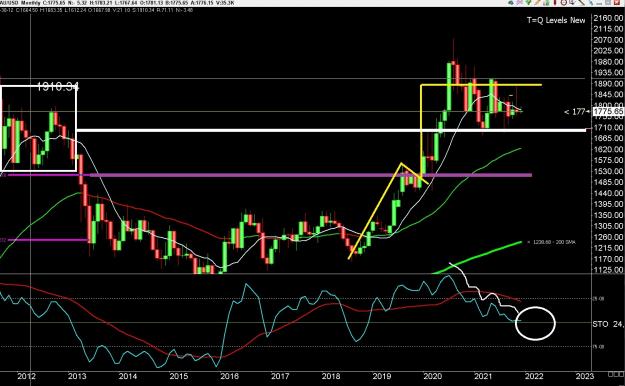
Task: Click the 1530.00 price axis label
Action: 608,171
